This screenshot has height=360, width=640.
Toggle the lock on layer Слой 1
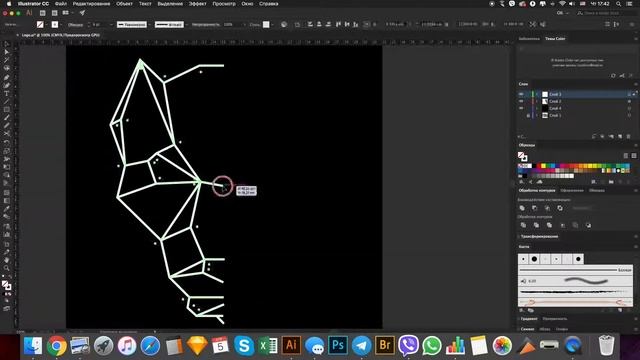tap(528, 116)
